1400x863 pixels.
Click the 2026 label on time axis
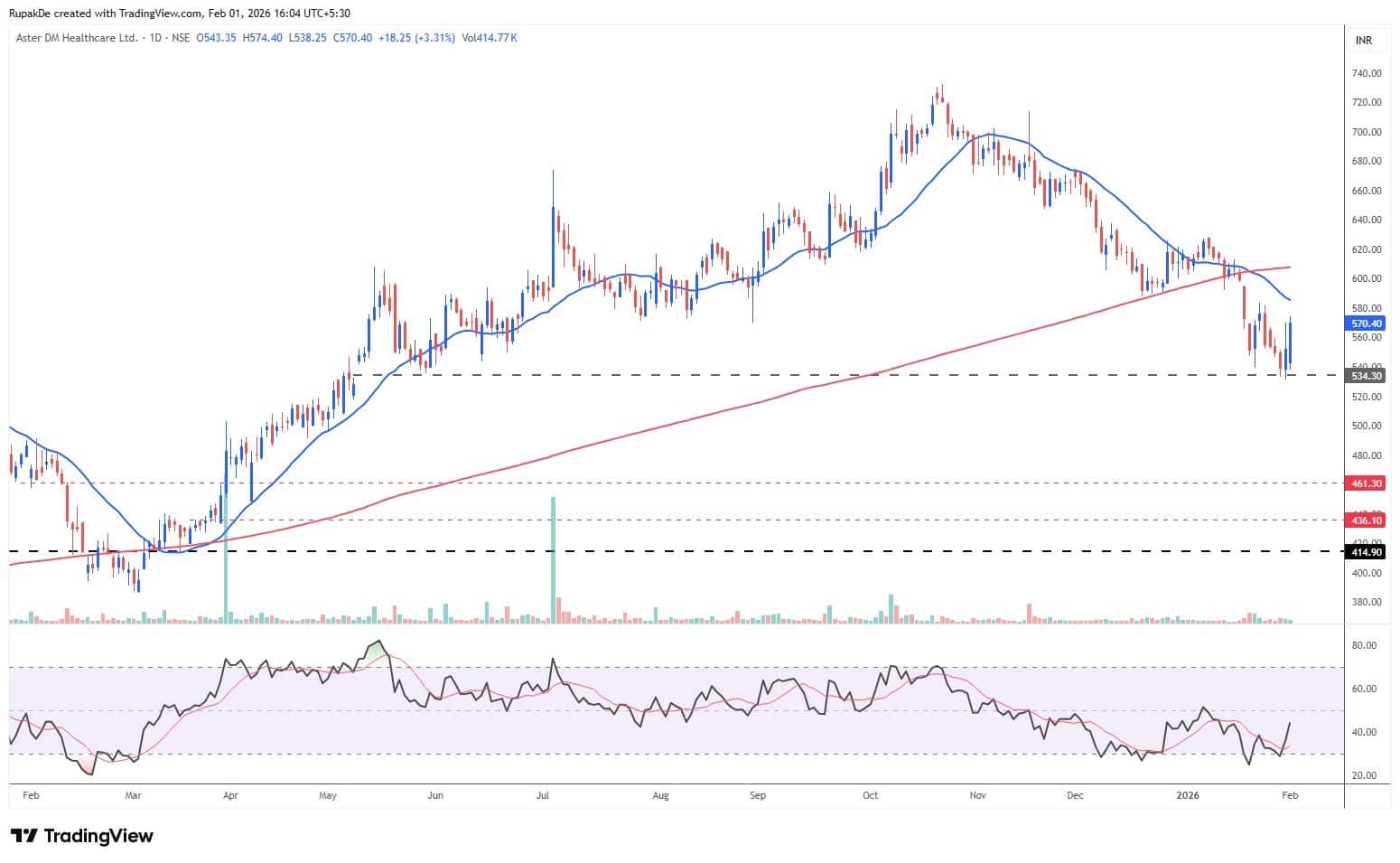1189,796
